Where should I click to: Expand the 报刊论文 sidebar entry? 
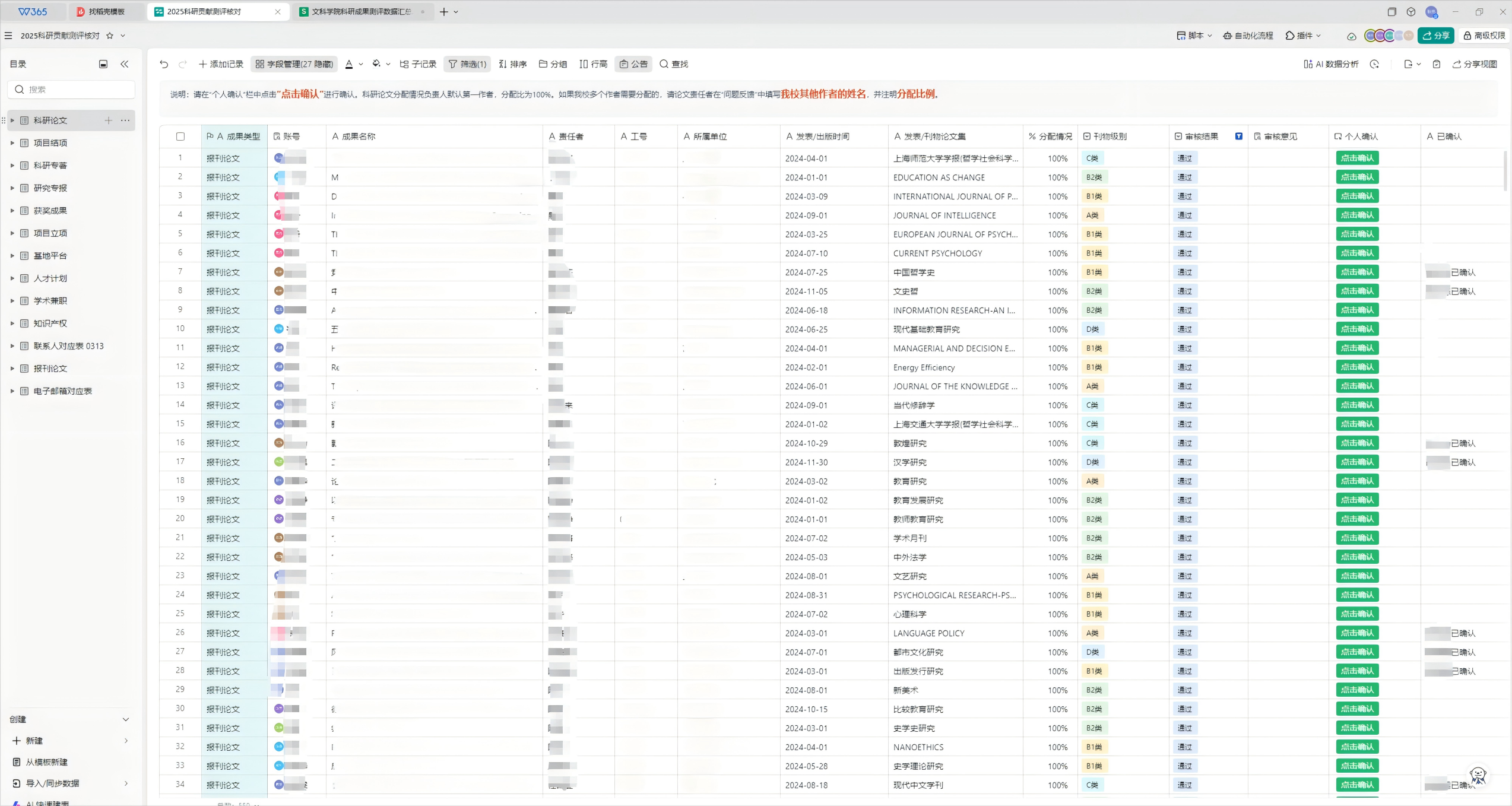[12, 369]
